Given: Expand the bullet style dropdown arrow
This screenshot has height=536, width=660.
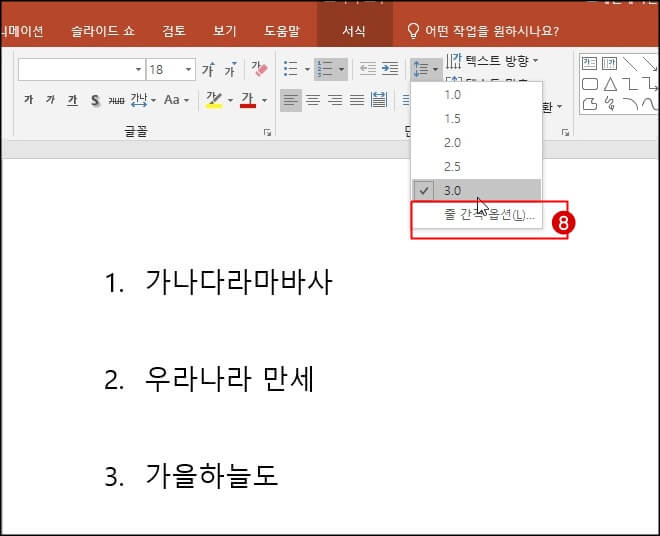Looking at the screenshot, I should point(307,69).
